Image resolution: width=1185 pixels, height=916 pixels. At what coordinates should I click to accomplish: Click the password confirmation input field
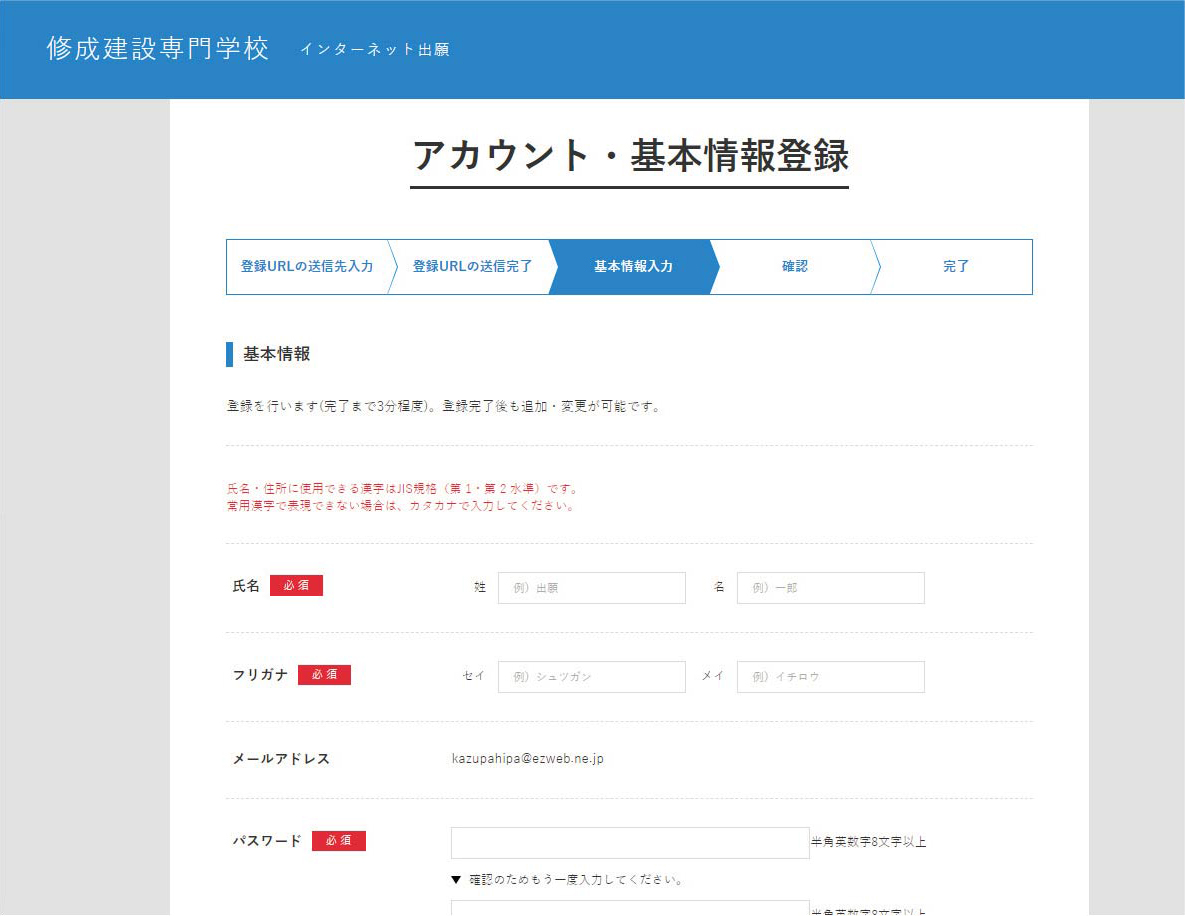coord(629,908)
